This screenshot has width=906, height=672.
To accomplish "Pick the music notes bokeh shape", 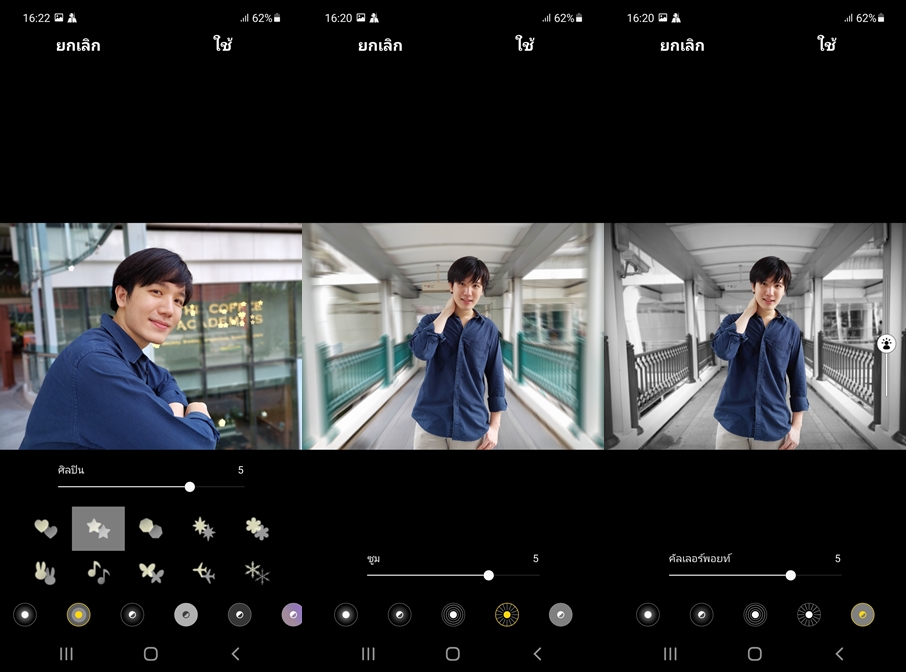I will click(98, 572).
